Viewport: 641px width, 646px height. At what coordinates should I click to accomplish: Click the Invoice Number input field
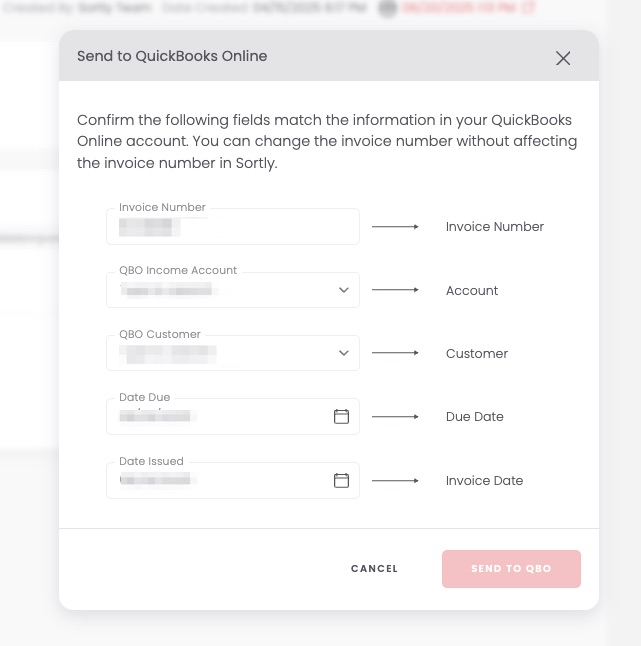[x=232, y=227]
